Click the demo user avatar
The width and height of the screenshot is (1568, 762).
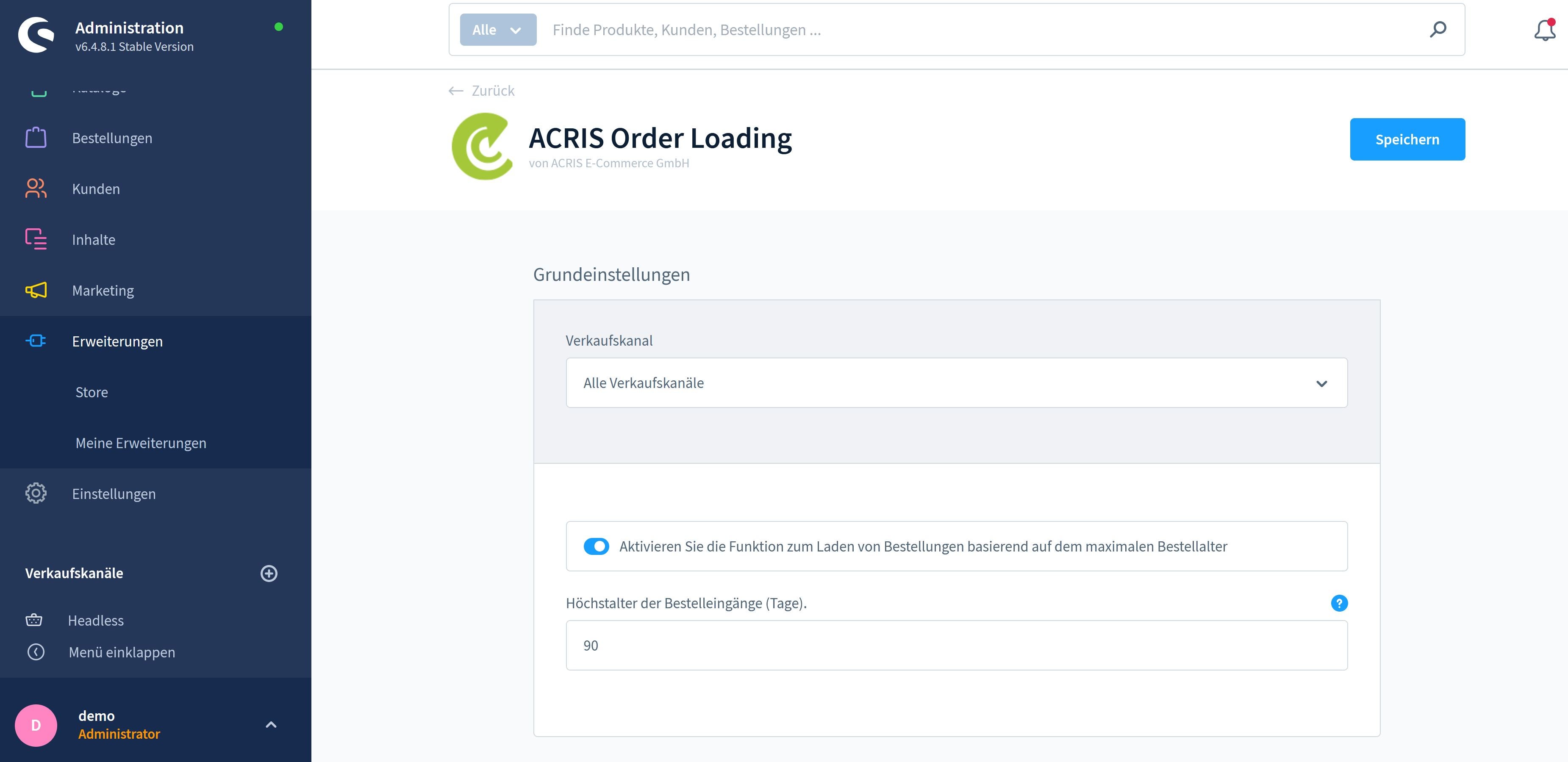tap(36, 726)
